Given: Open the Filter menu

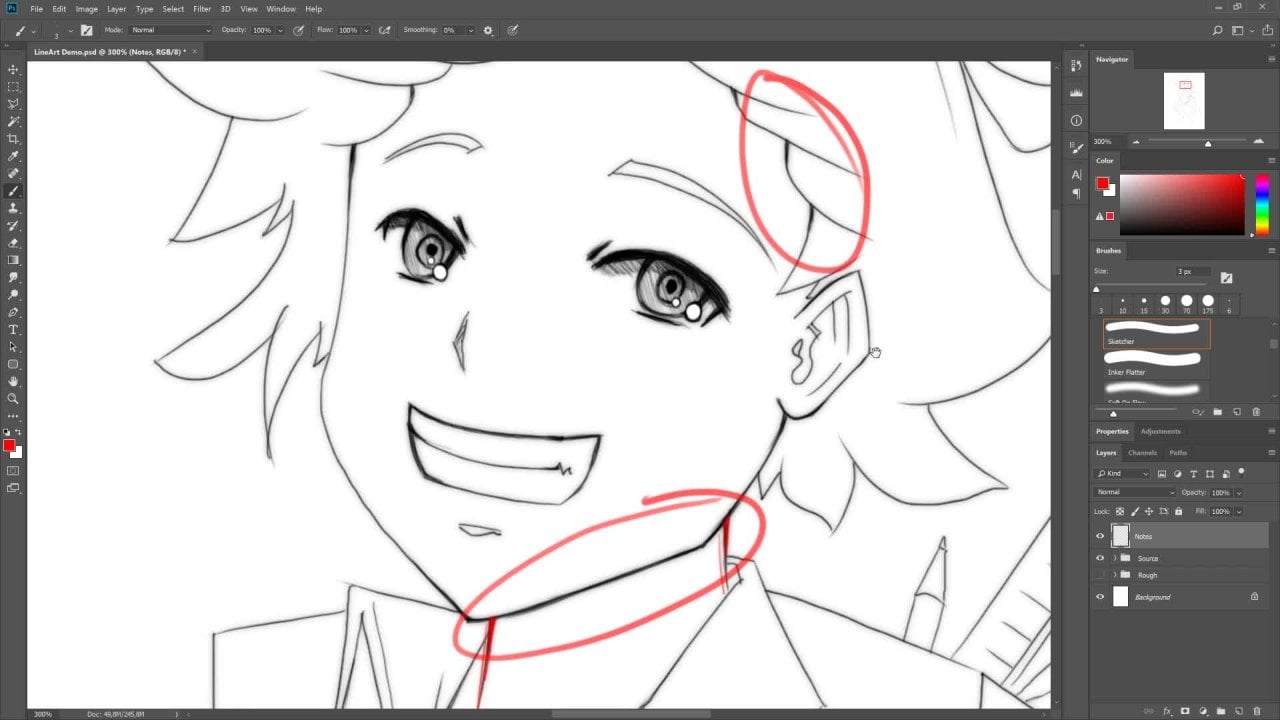Looking at the screenshot, I should coord(202,9).
